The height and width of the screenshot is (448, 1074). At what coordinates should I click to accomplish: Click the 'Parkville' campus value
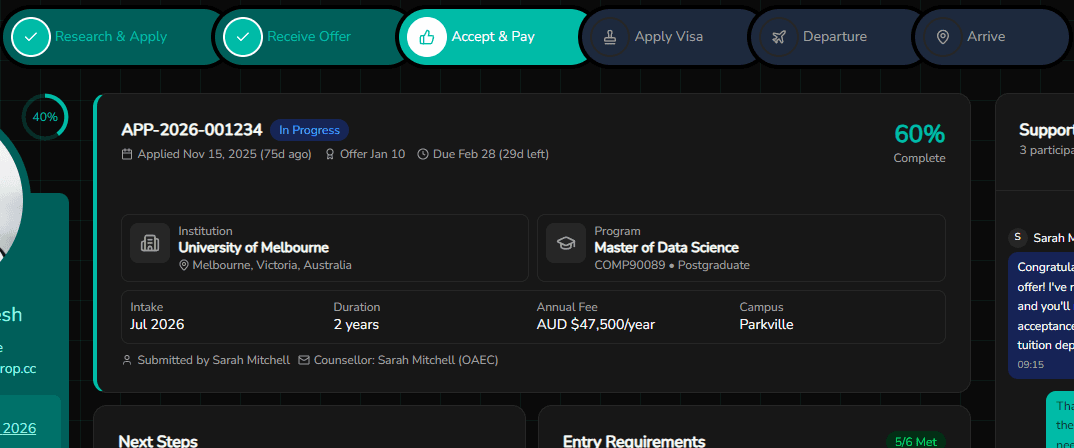(766, 325)
